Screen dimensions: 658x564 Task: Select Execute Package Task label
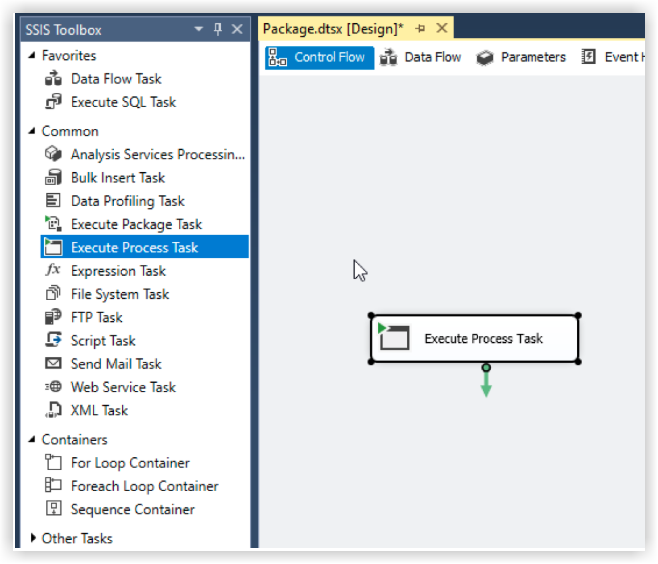(136, 225)
